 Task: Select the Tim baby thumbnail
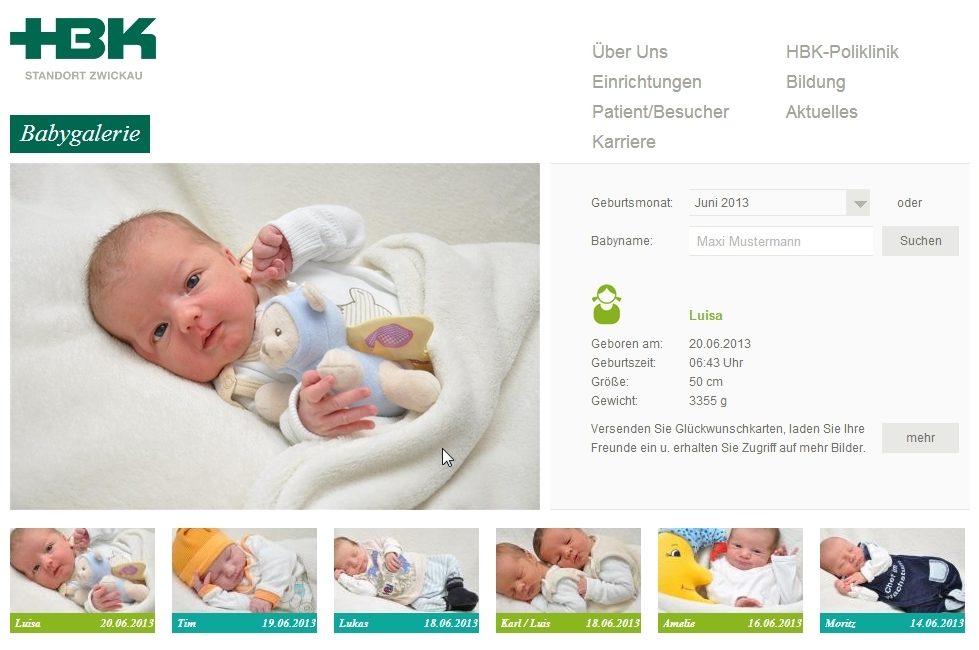click(x=244, y=580)
